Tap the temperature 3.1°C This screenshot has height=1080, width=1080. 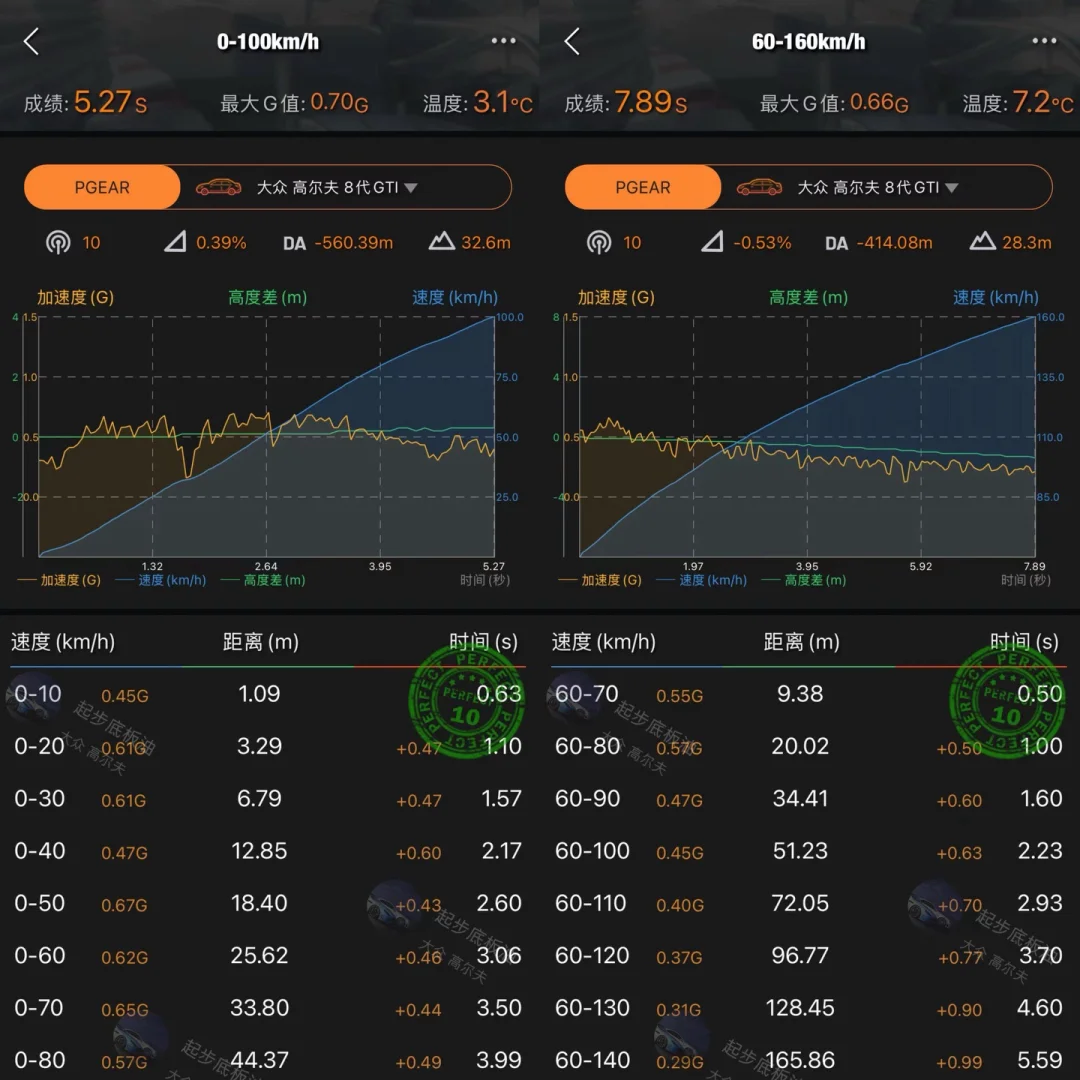(x=503, y=102)
